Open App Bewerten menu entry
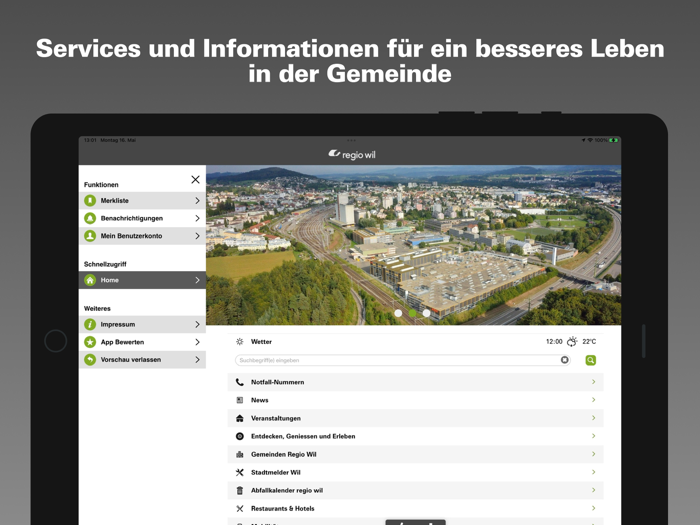This screenshot has width=700, height=525. [142, 342]
